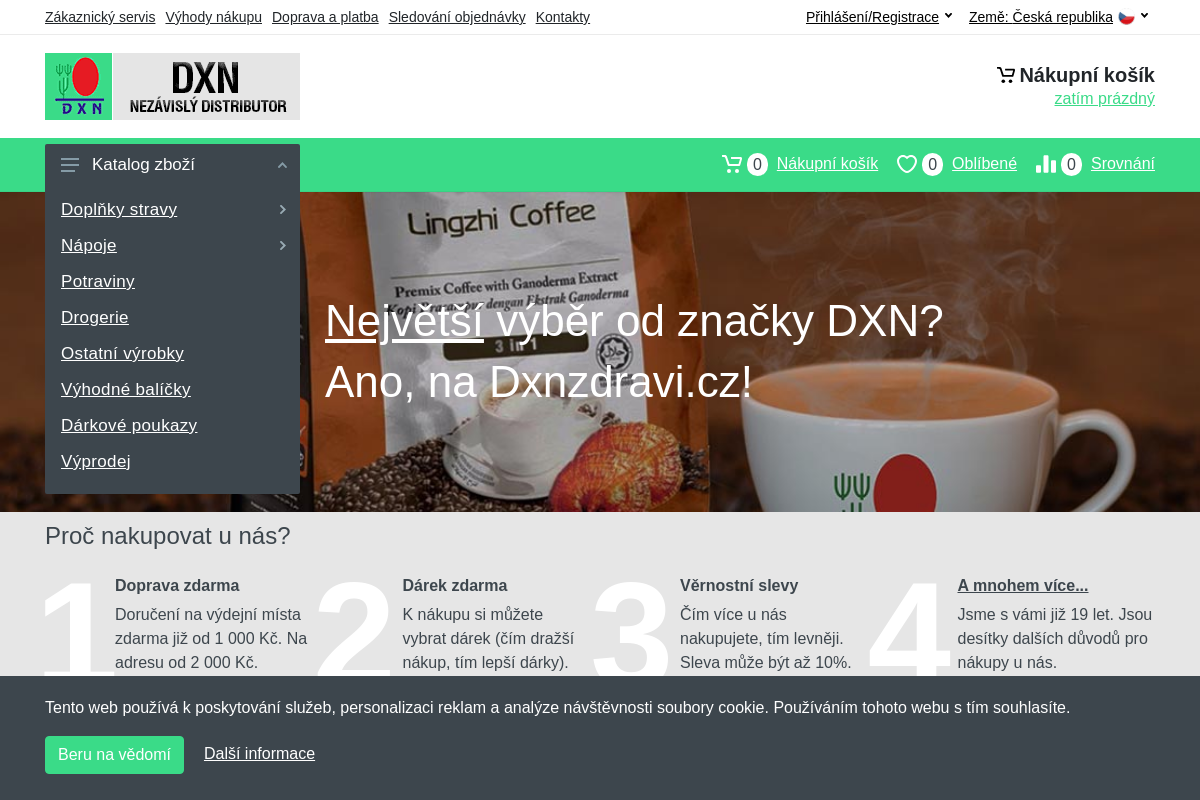Open Srovnání link
1200x800 pixels.
[x=1123, y=164]
